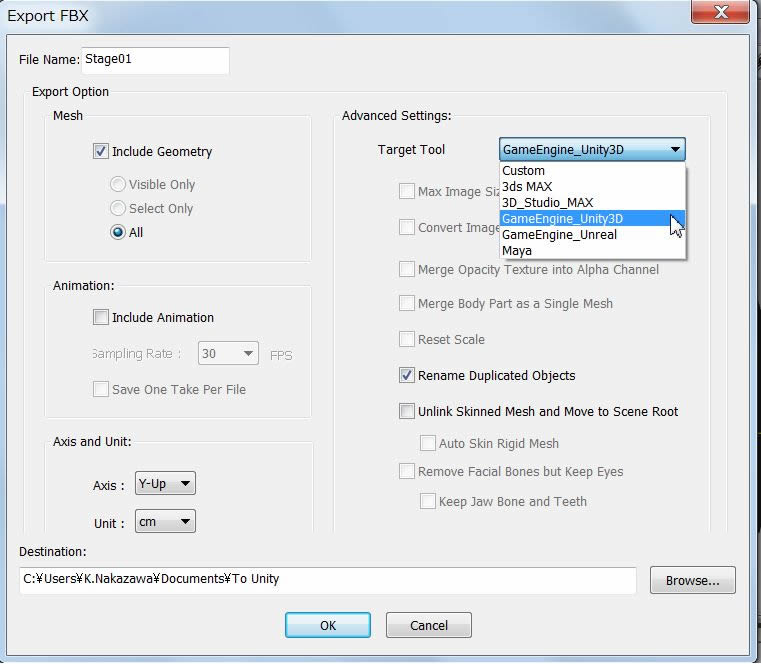761x664 pixels.
Task: Collapse the Target Tool dropdown arrow
Action: (x=676, y=150)
